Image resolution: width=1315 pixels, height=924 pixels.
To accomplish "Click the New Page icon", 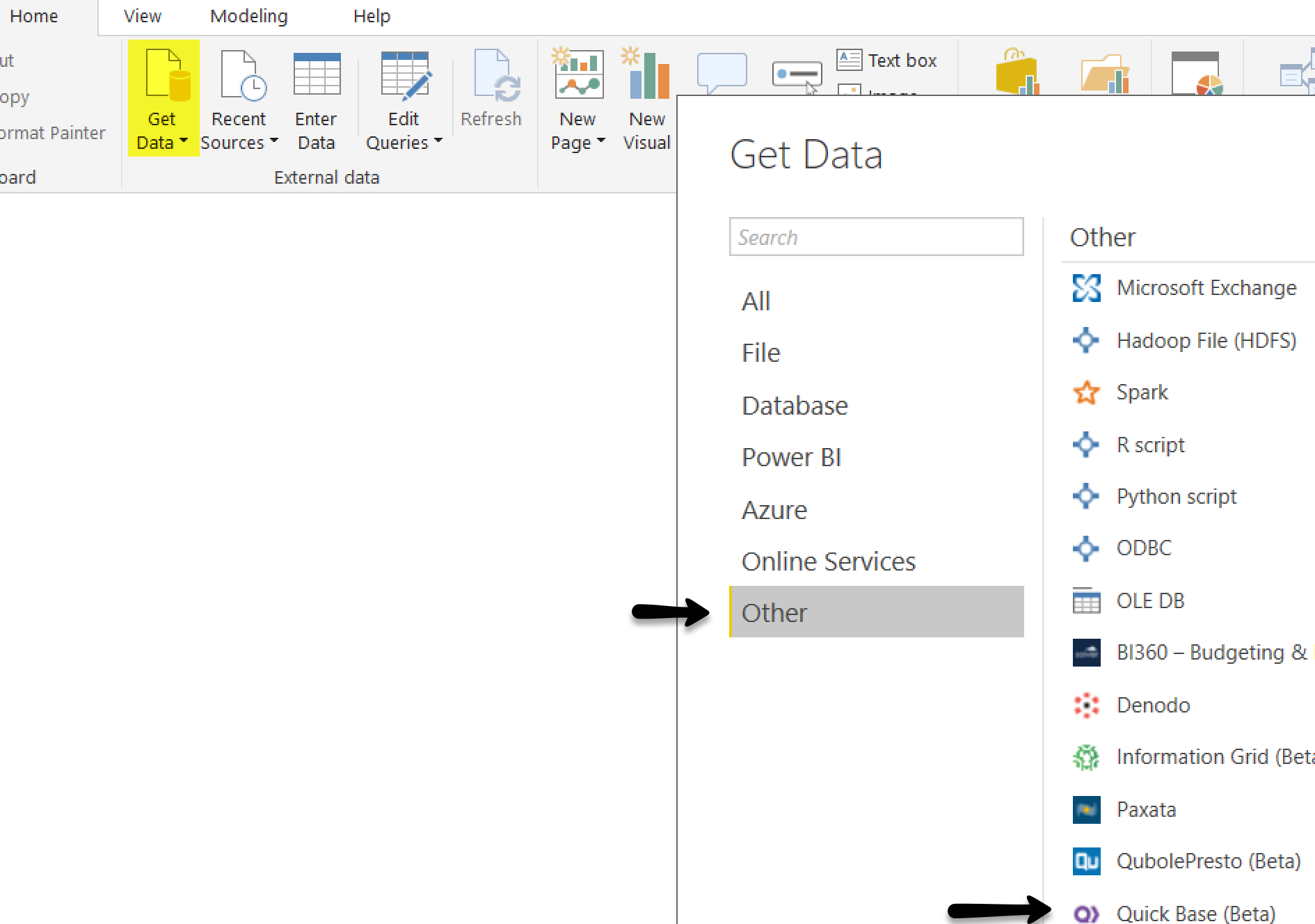I will coord(577,73).
